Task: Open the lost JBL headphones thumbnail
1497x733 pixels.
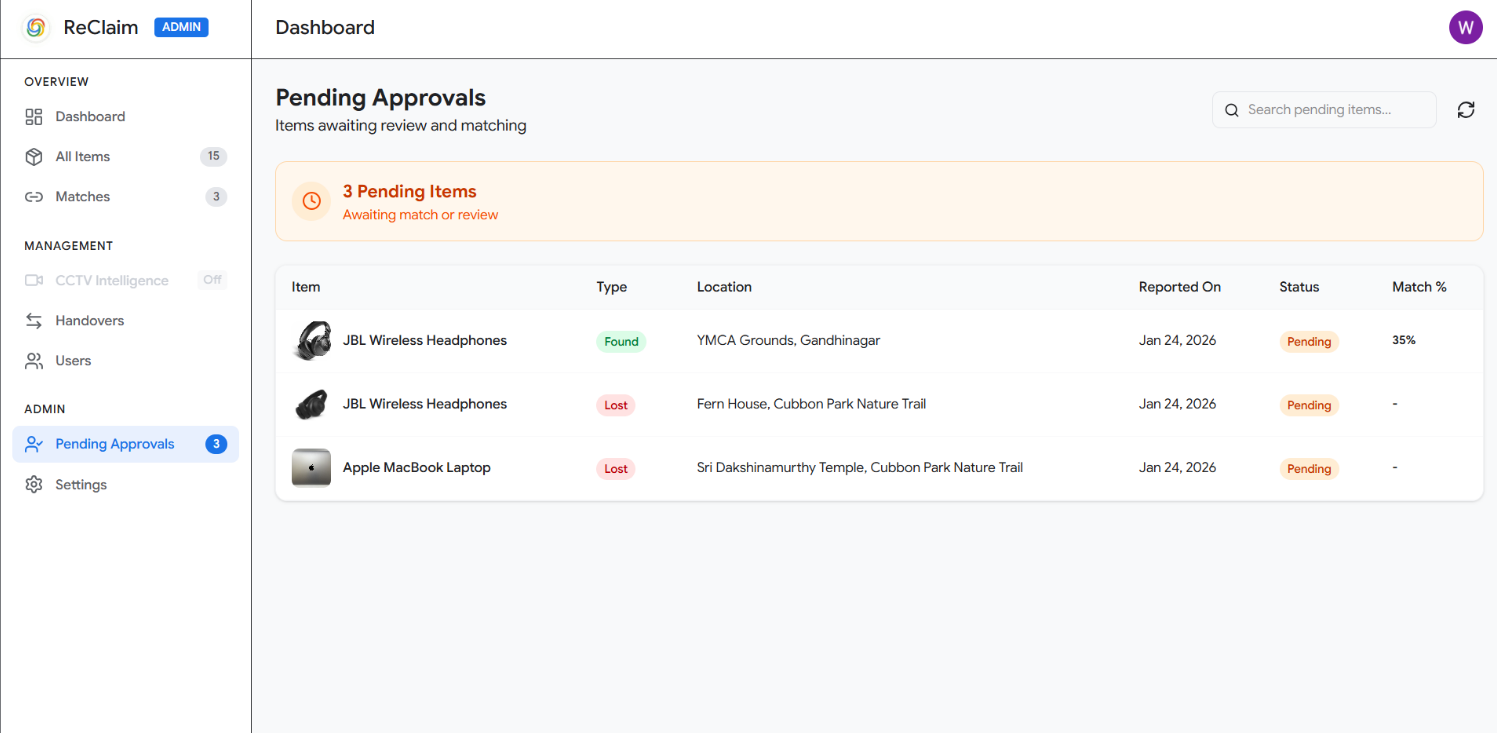Action: click(312, 405)
